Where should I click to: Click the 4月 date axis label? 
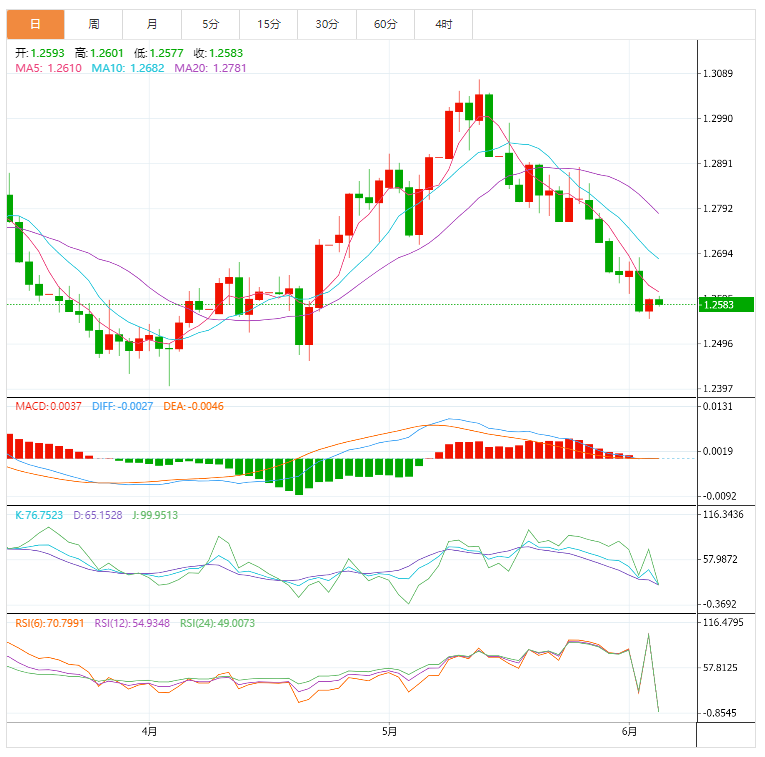149,732
